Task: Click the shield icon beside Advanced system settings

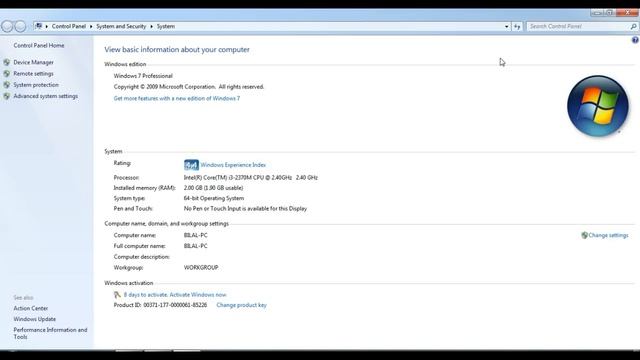Action: click(x=7, y=96)
